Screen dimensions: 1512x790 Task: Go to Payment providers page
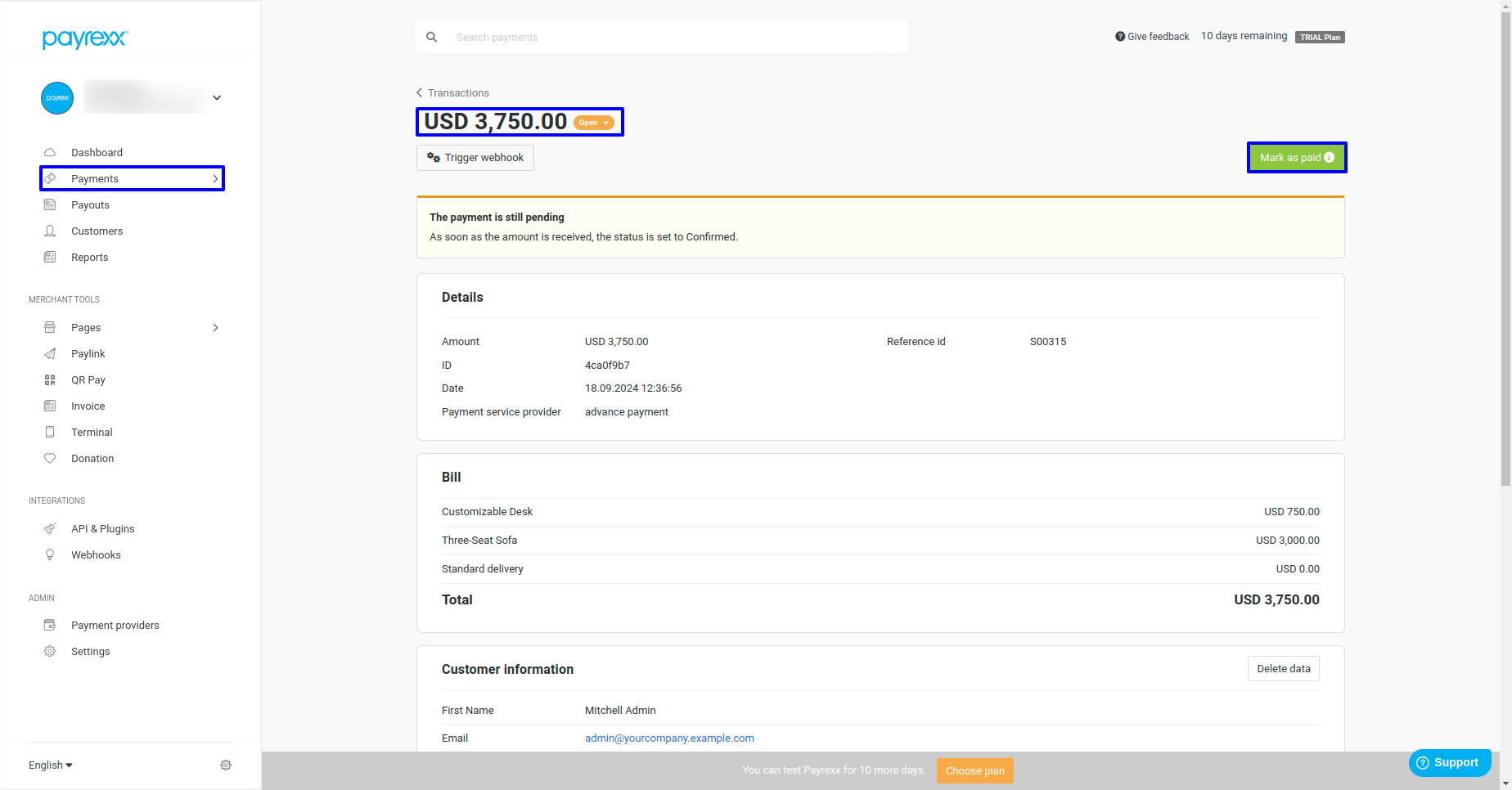[x=115, y=626]
